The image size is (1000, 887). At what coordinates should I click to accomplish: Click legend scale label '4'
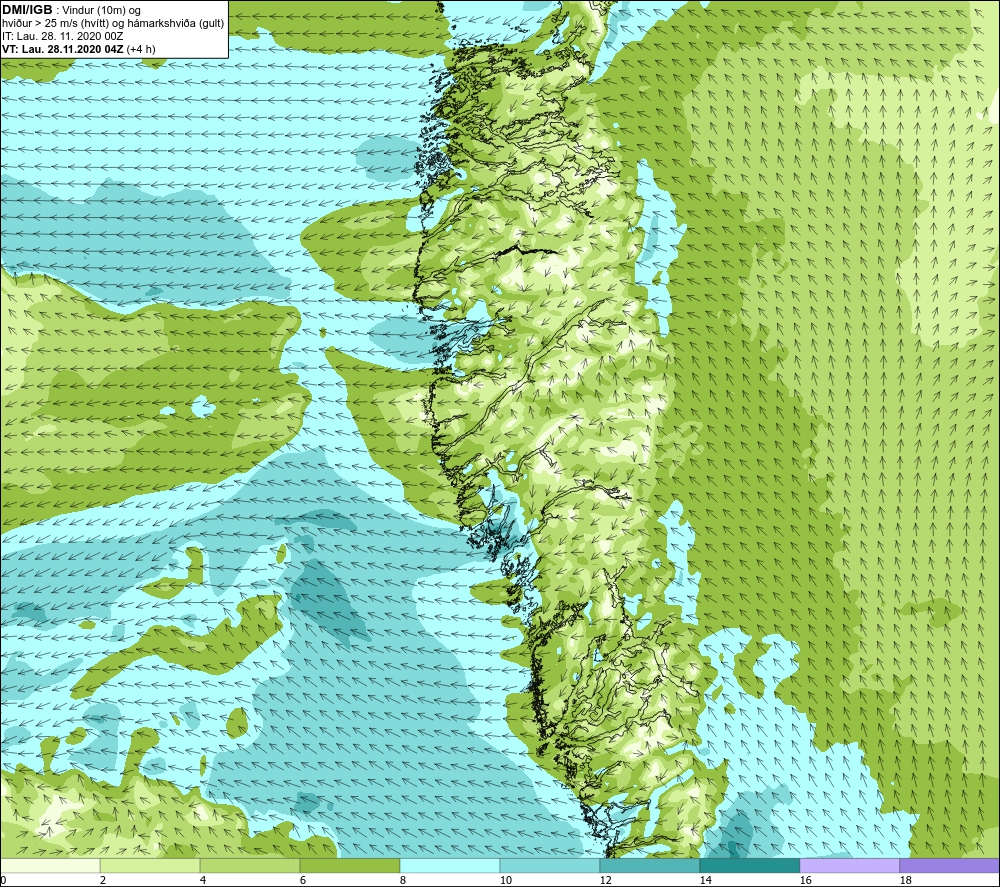203,881
